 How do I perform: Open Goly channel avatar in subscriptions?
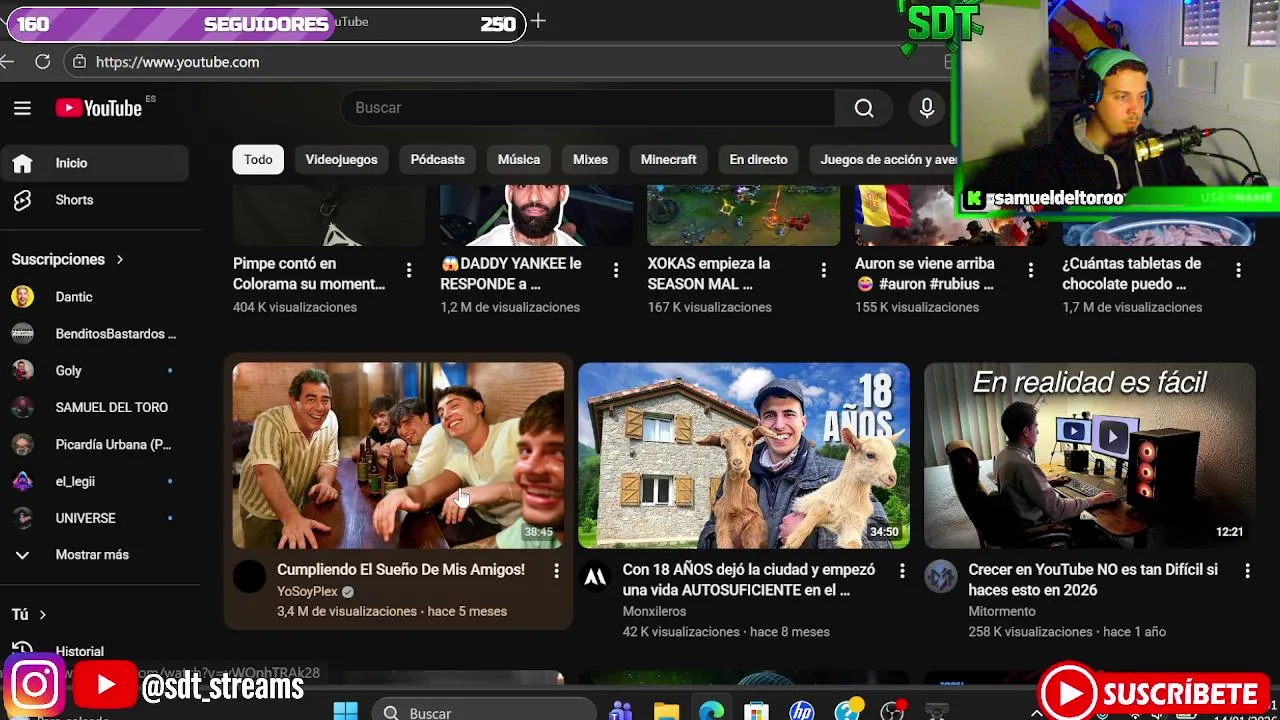22,371
